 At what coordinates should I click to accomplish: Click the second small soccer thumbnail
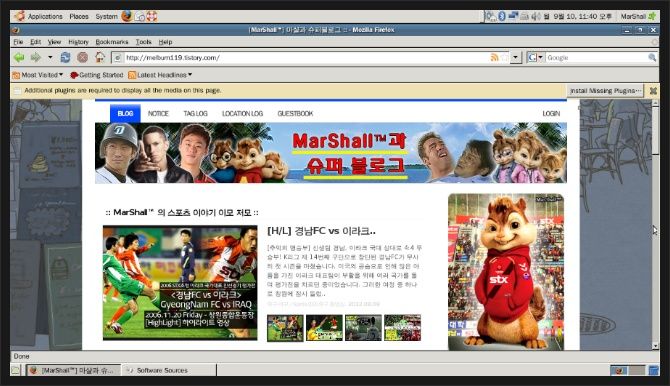324,328
